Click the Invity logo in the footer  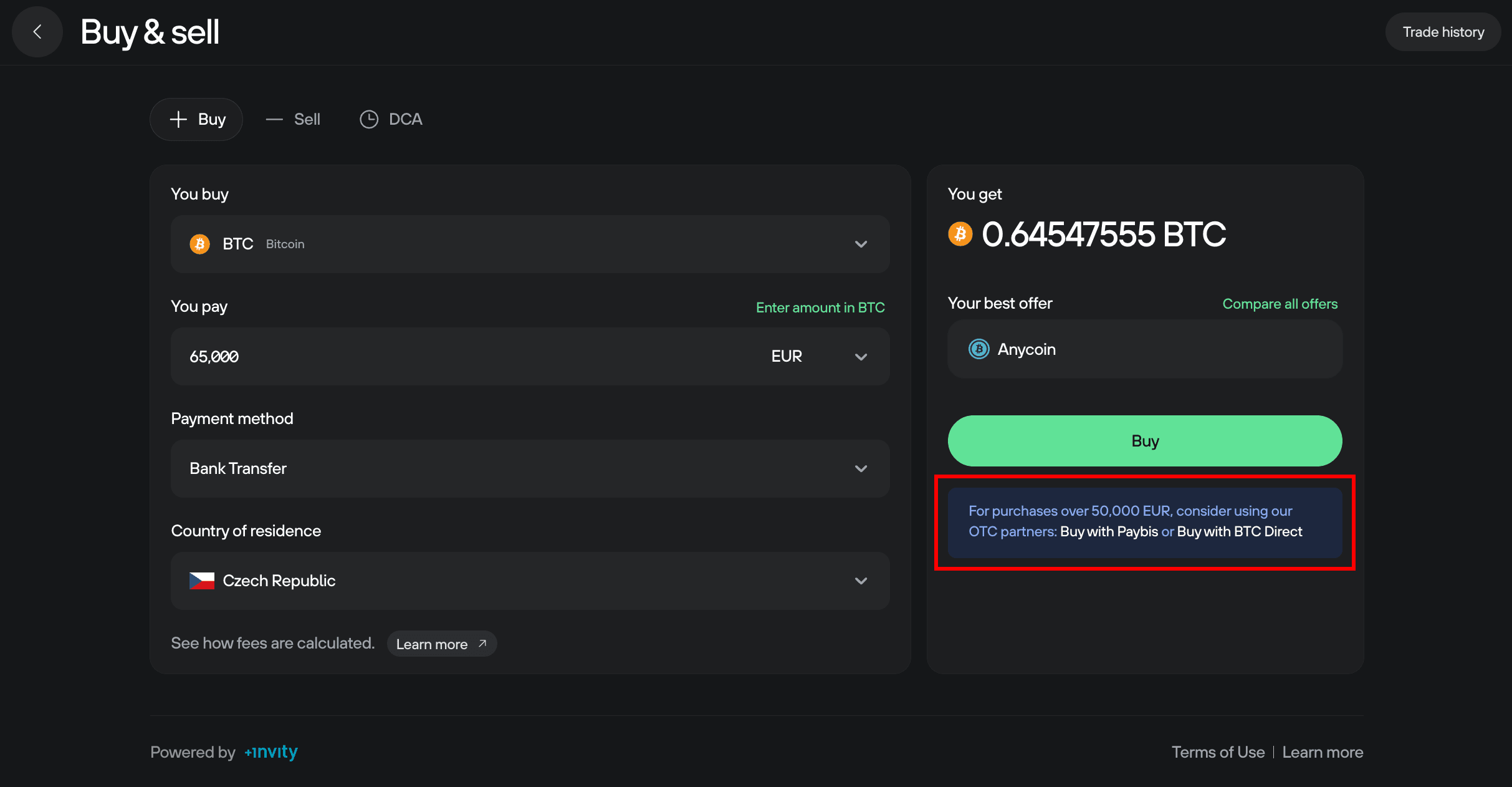click(x=271, y=752)
